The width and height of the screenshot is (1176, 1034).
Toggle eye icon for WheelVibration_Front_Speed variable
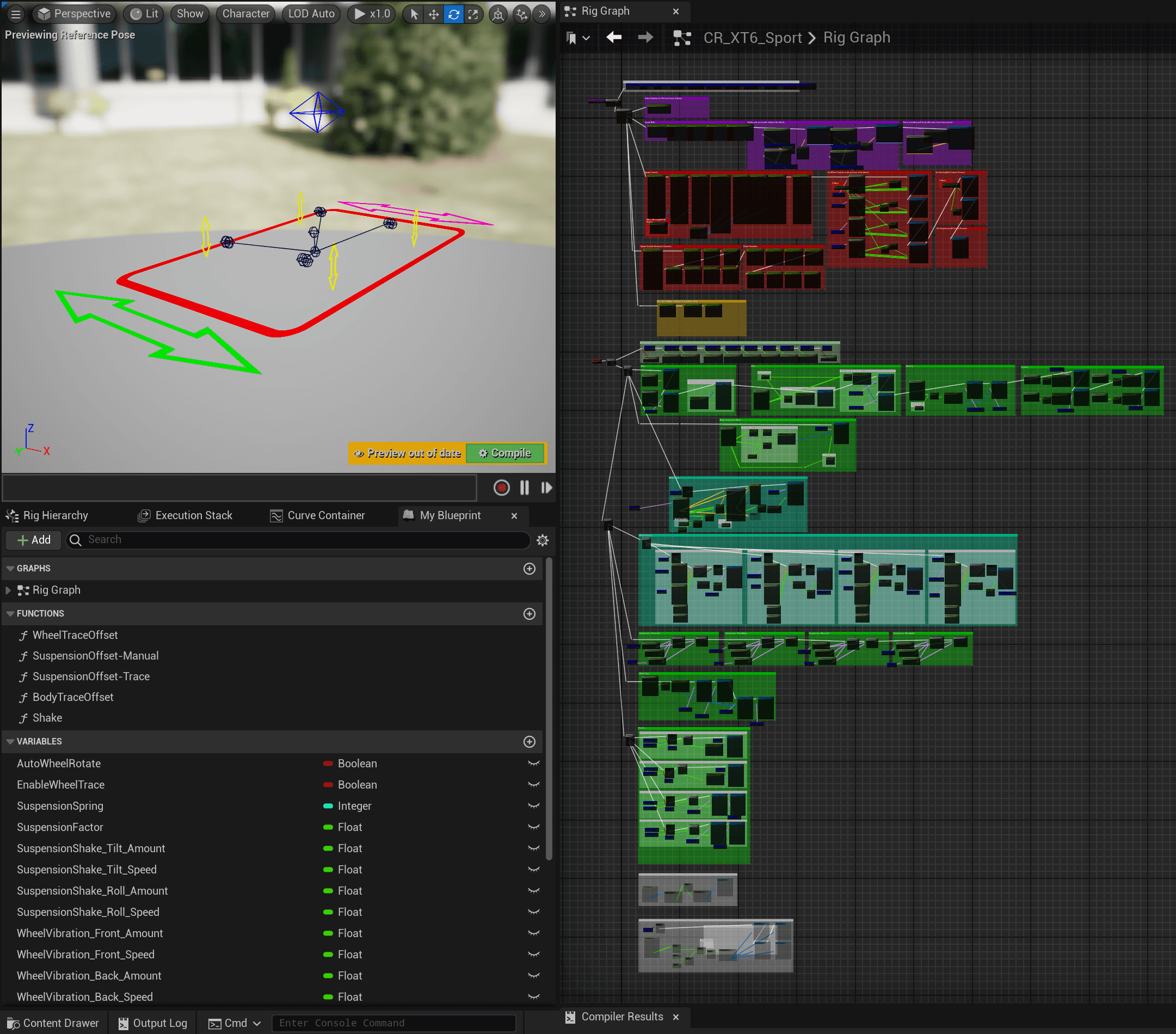pyautogui.click(x=533, y=954)
